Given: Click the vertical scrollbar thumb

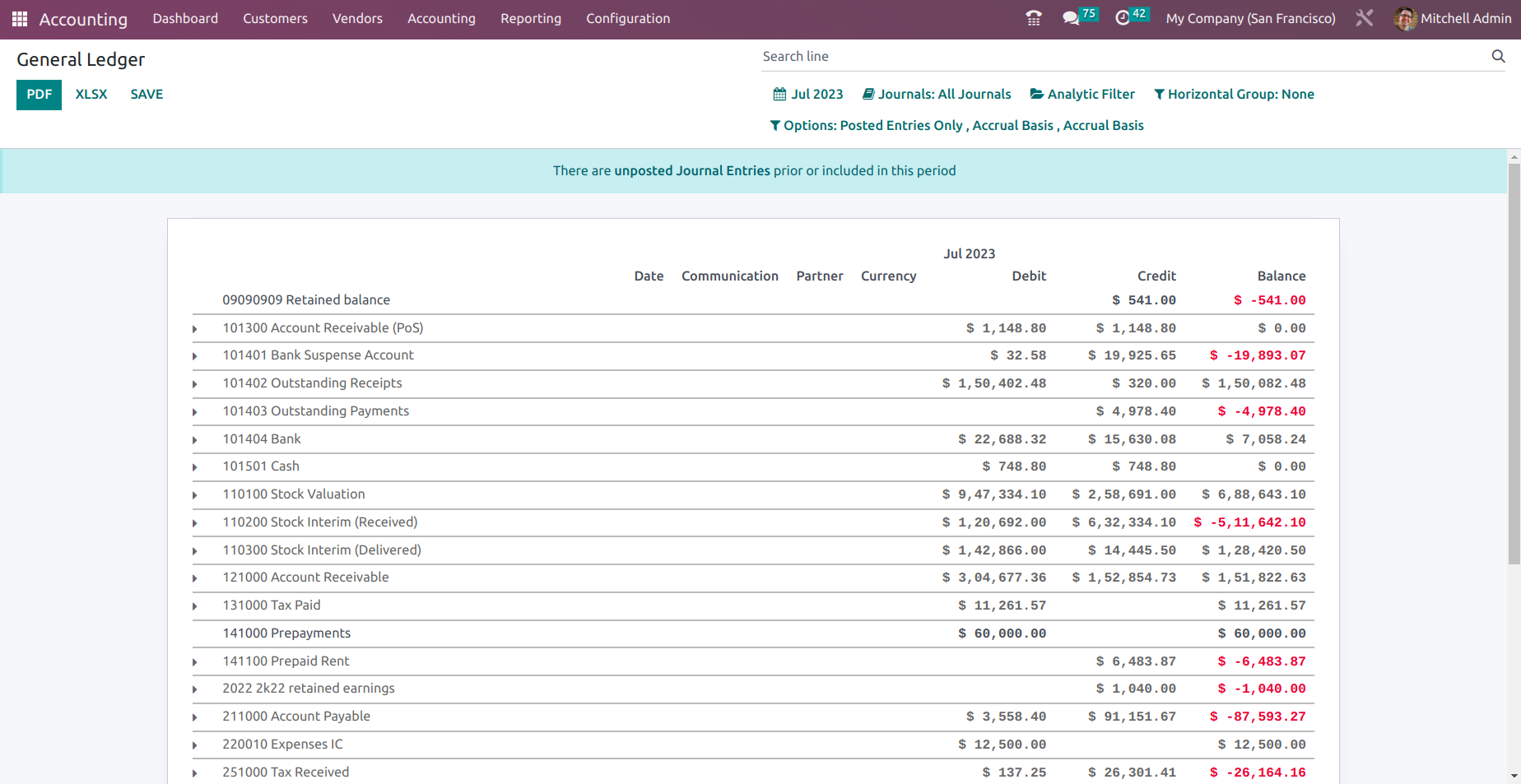Looking at the screenshot, I should (1514, 364).
